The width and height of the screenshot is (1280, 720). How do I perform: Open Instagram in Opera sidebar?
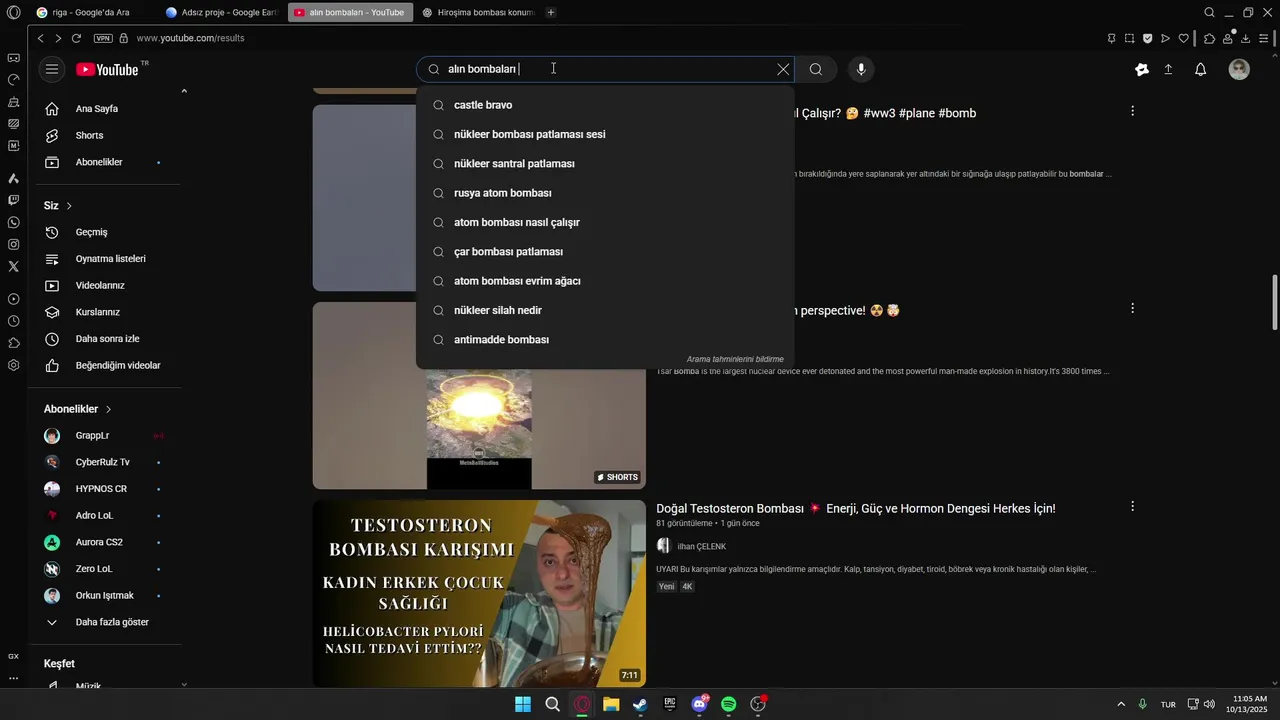pyautogui.click(x=13, y=244)
